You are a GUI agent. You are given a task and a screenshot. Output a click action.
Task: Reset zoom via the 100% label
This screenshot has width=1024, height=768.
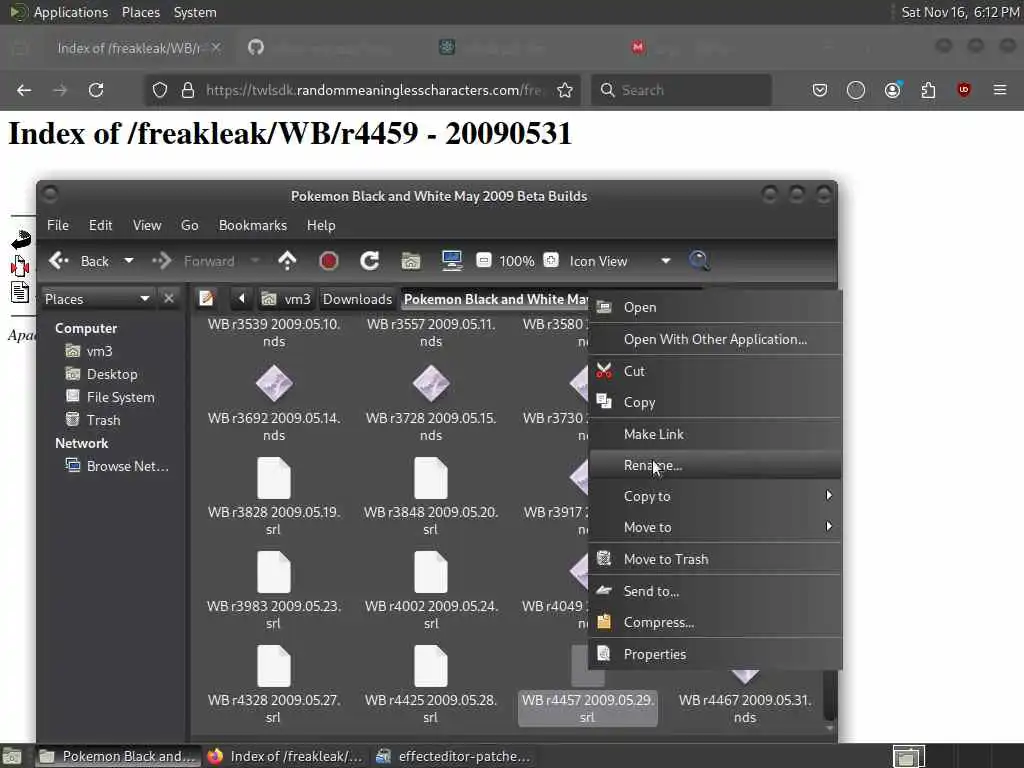pos(517,261)
